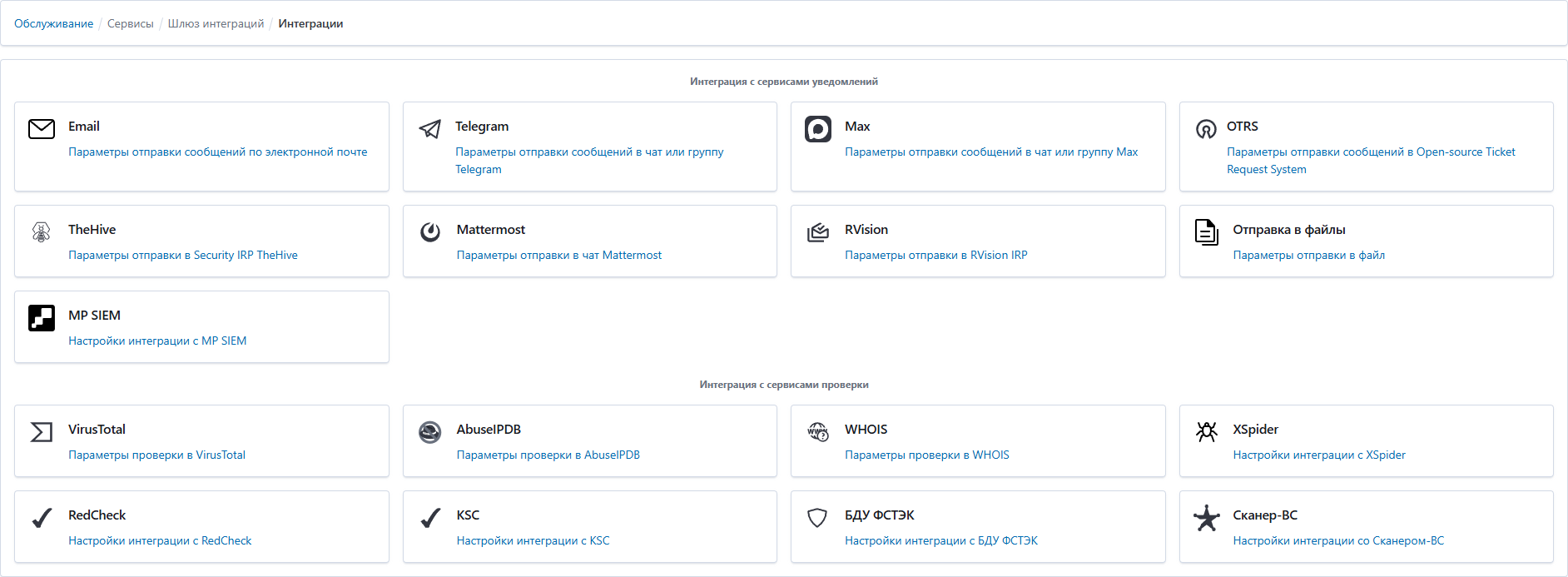Open Настройки интеграции с KSC link
1568x577 pixels.
point(533,540)
